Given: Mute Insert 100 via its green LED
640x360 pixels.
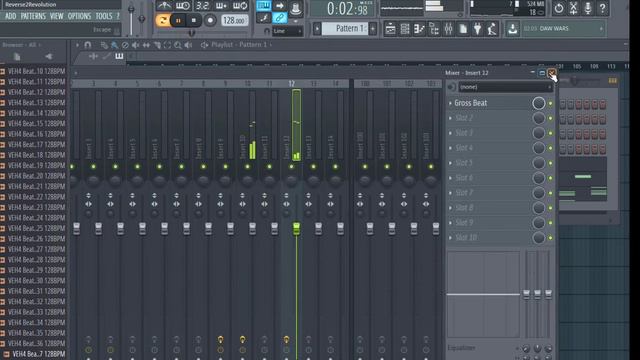Looking at the screenshot, I should tap(365, 167).
